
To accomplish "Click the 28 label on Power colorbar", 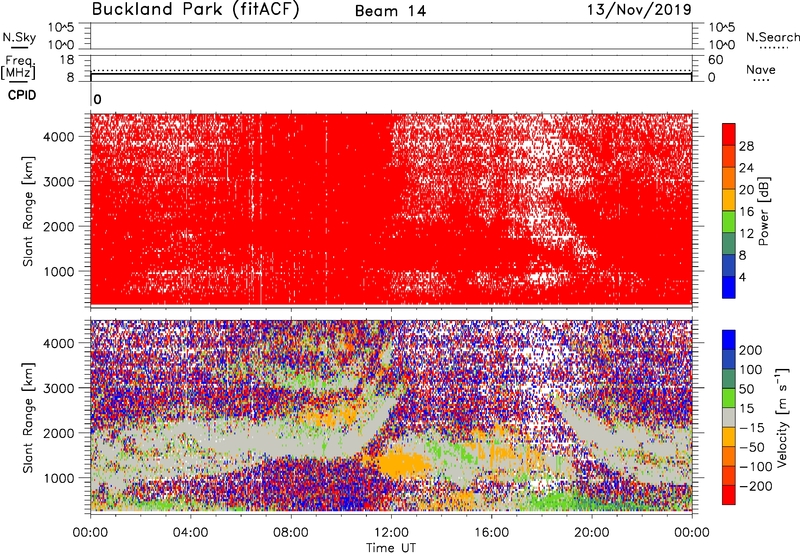I will pyautogui.click(x=746, y=146).
